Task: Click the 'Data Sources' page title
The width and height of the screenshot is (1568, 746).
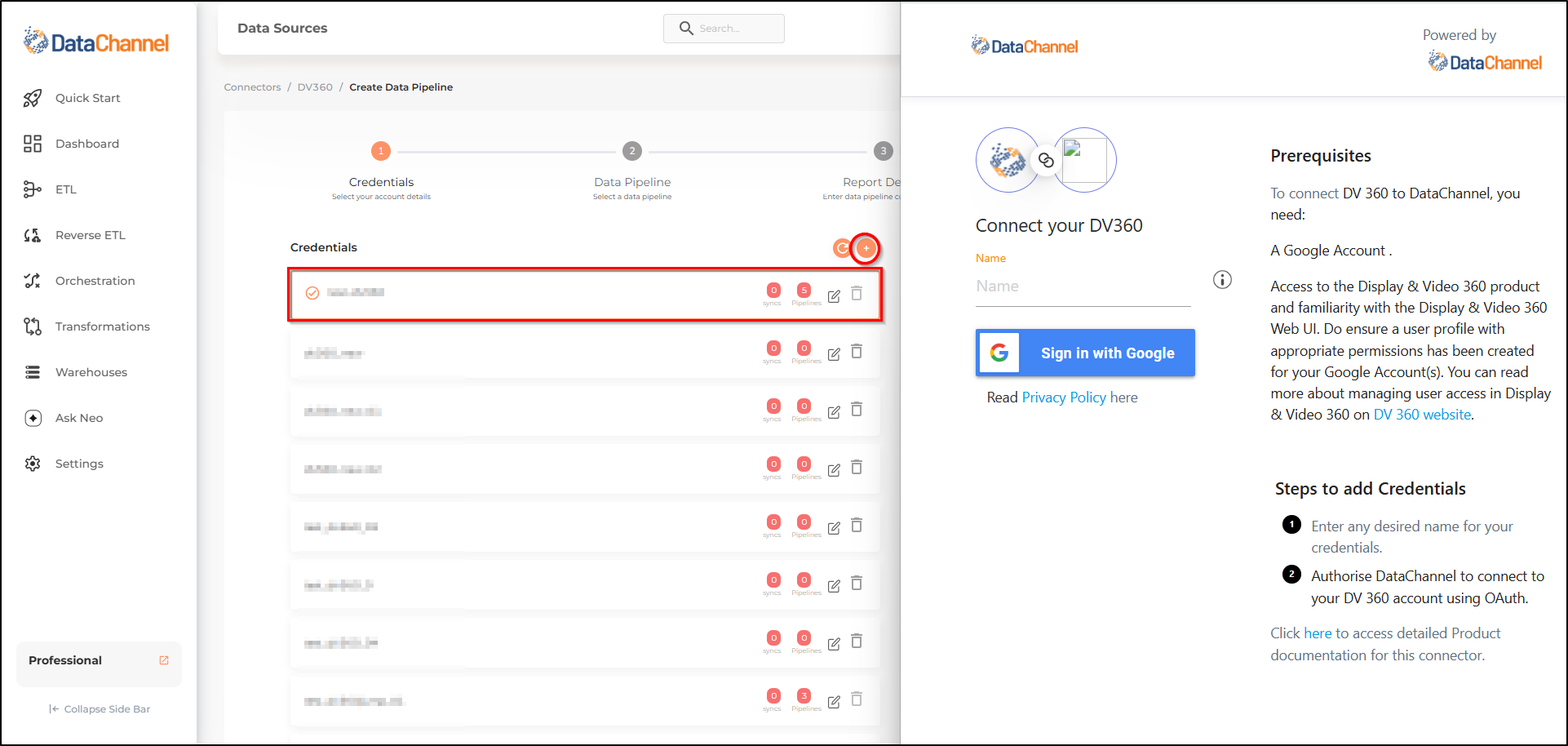Action: click(x=282, y=29)
